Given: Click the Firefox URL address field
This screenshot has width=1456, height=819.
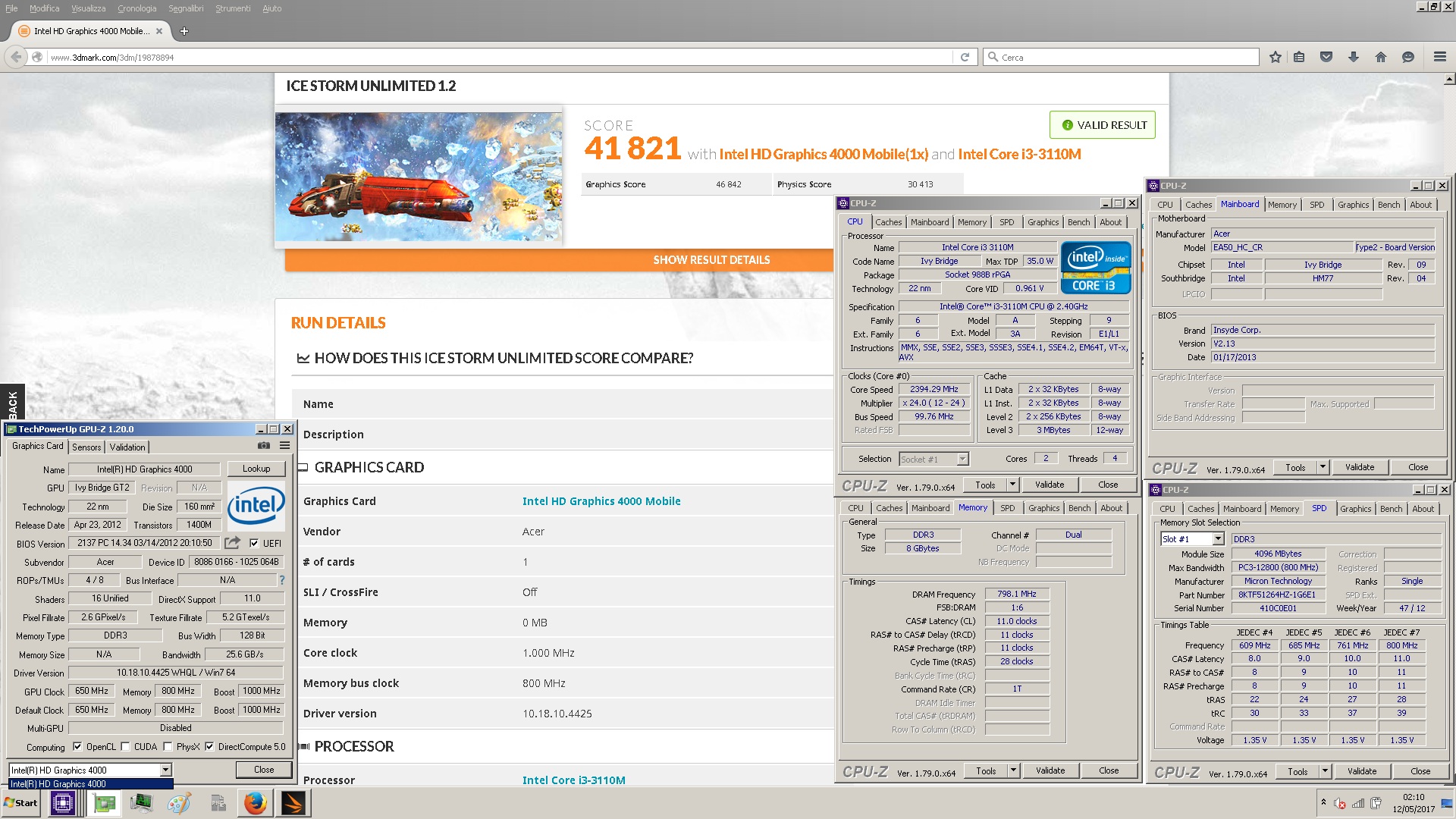Looking at the screenshot, I should (x=500, y=58).
